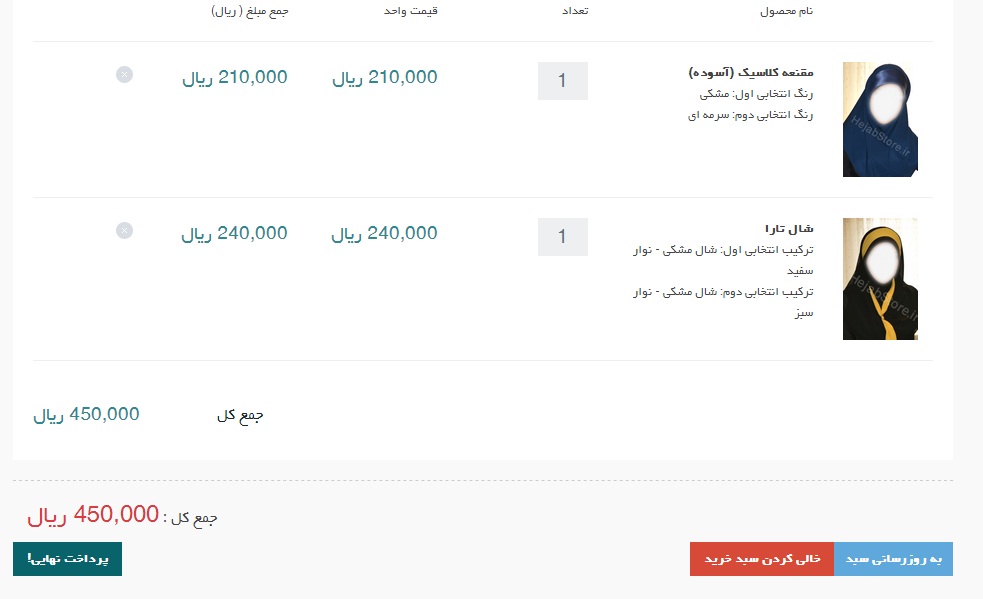The image size is (983, 599).
Task: Click the red 450,000 ریال grand total
Action: coord(93,515)
